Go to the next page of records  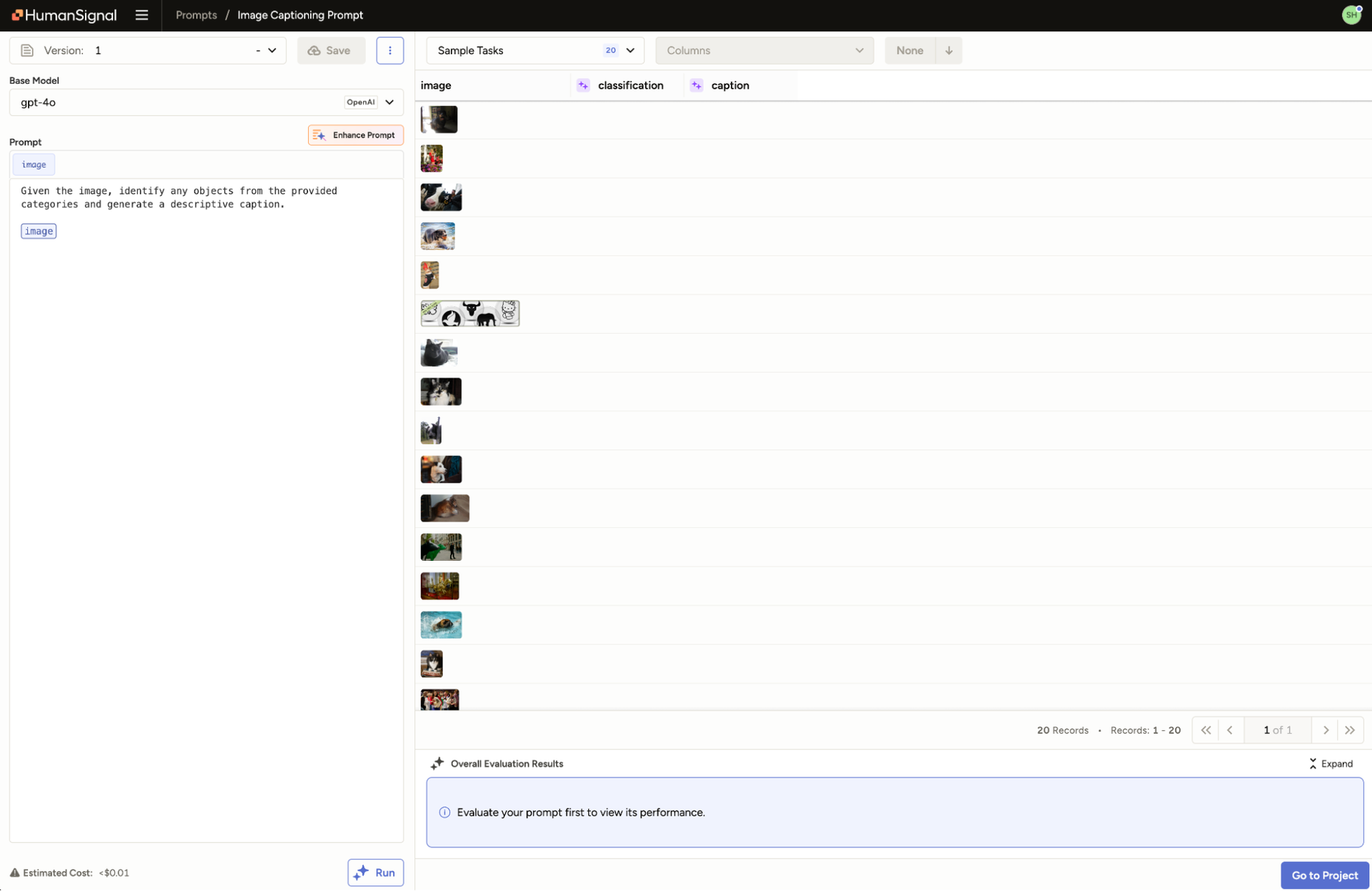coord(1326,730)
